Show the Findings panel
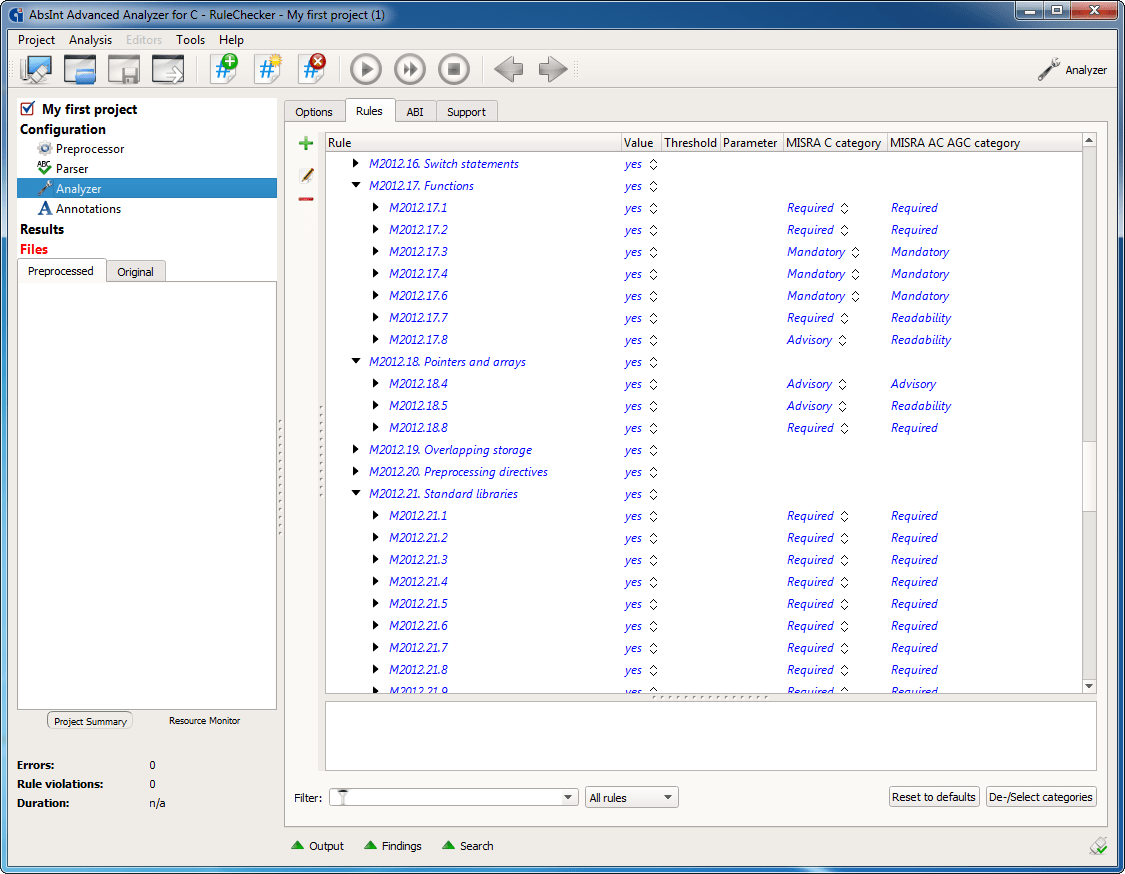Screen dimensions: 1125x874 point(392,846)
